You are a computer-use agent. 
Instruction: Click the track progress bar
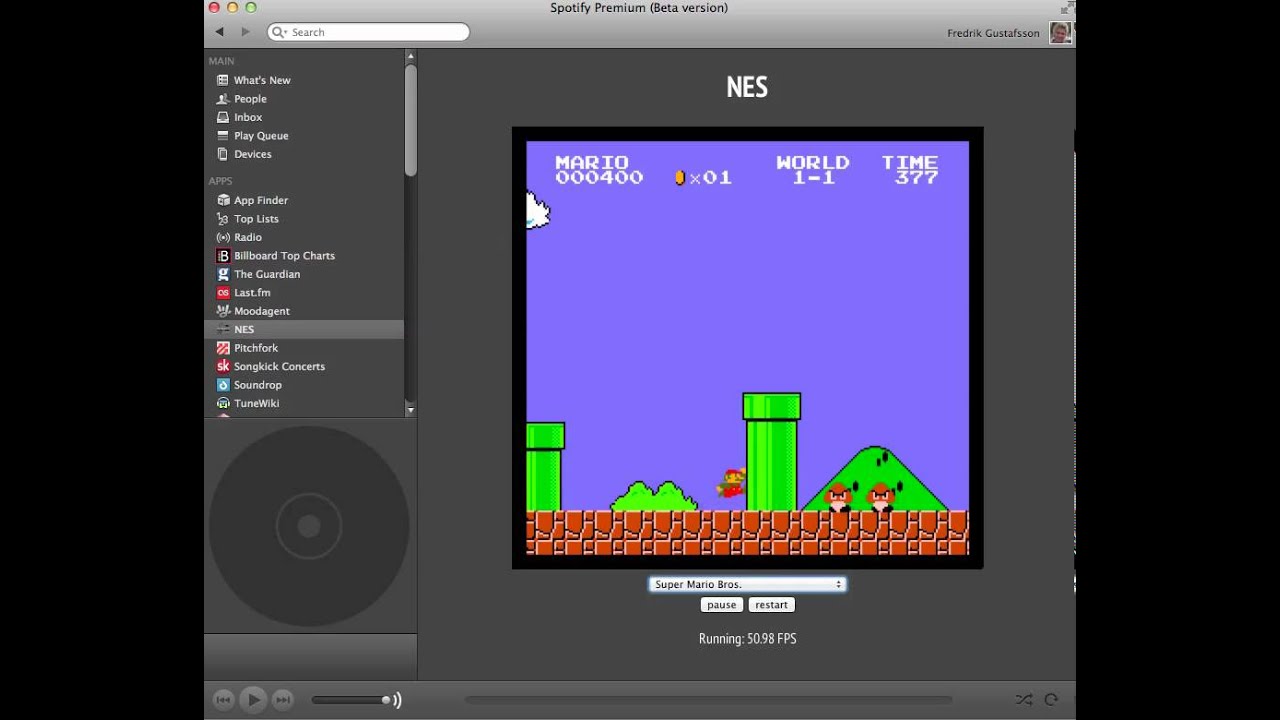click(708, 700)
